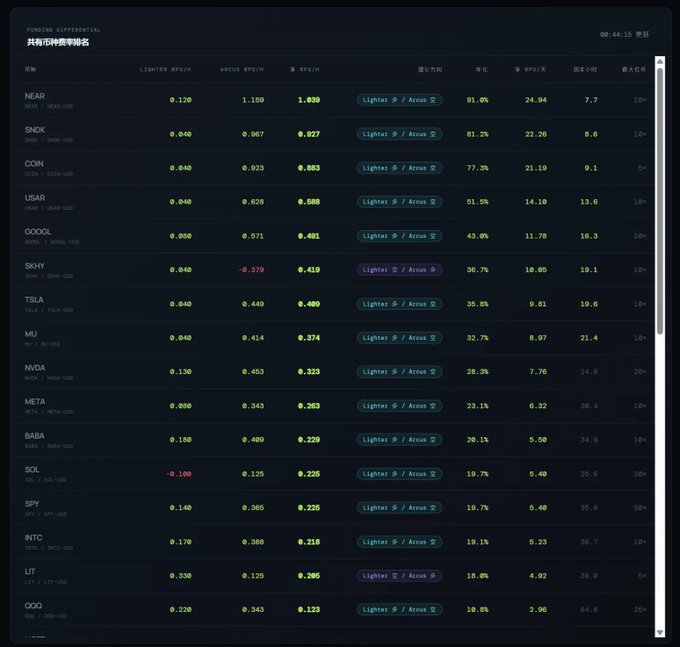The image size is (680, 647).
Task: Click the negative -0.100 Lighter value
Action: tap(179, 474)
